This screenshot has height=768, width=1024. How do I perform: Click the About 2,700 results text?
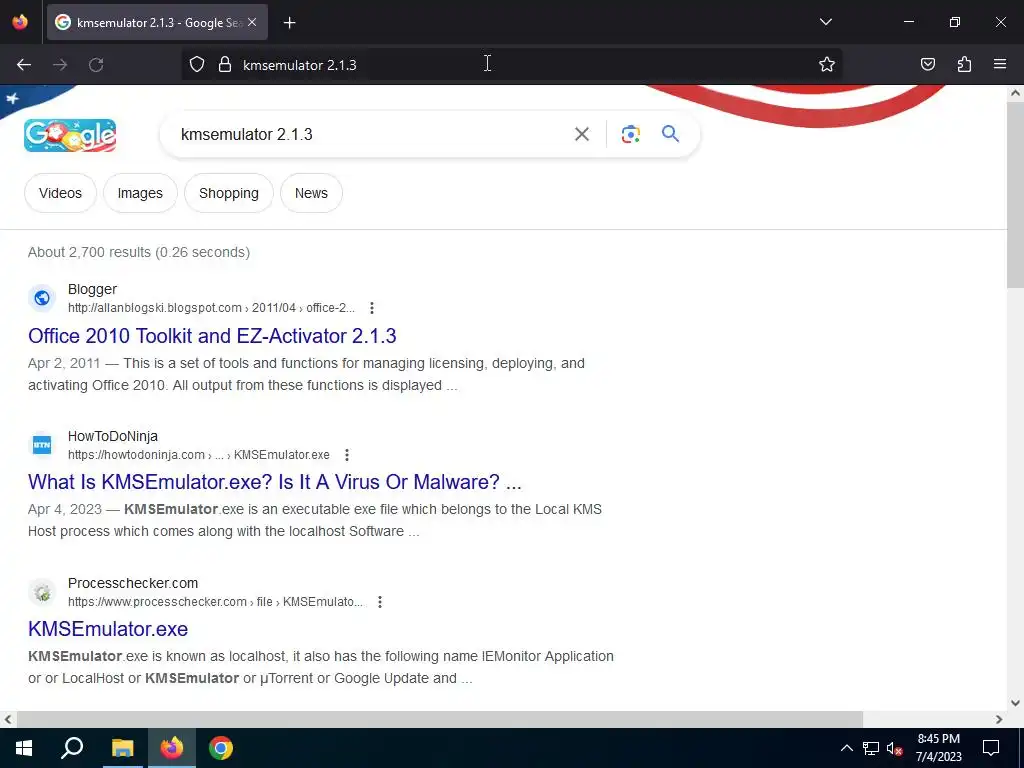[139, 252]
